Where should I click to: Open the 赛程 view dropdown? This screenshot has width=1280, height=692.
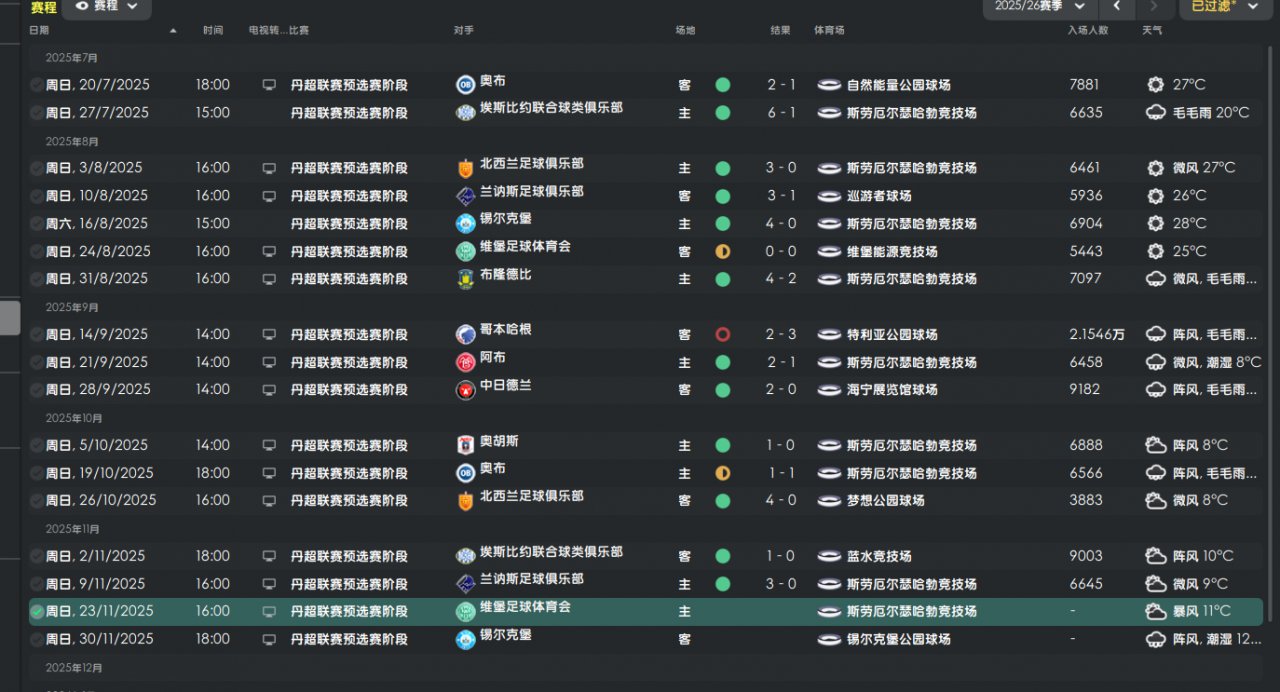coord(107,7)
